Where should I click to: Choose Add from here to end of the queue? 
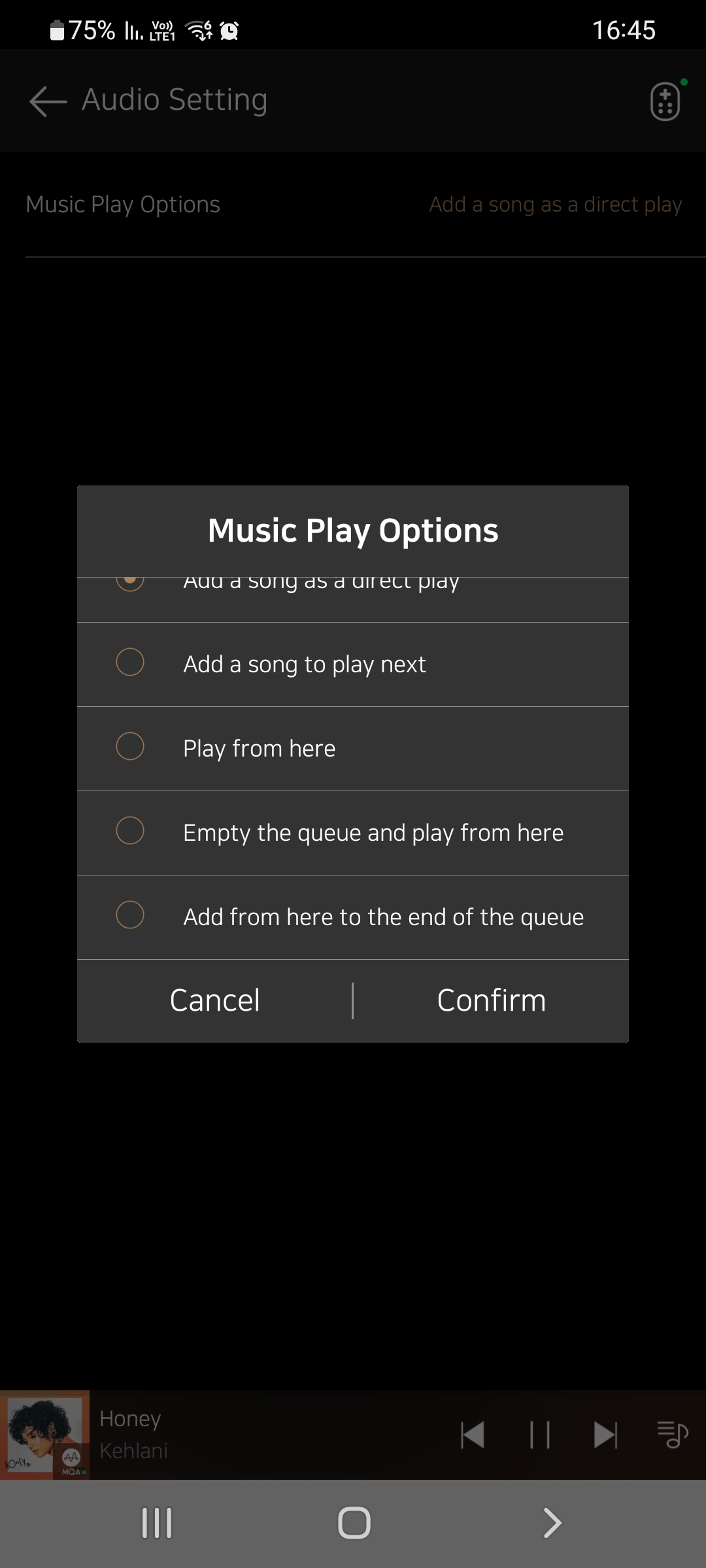click(x=353, y=917)
